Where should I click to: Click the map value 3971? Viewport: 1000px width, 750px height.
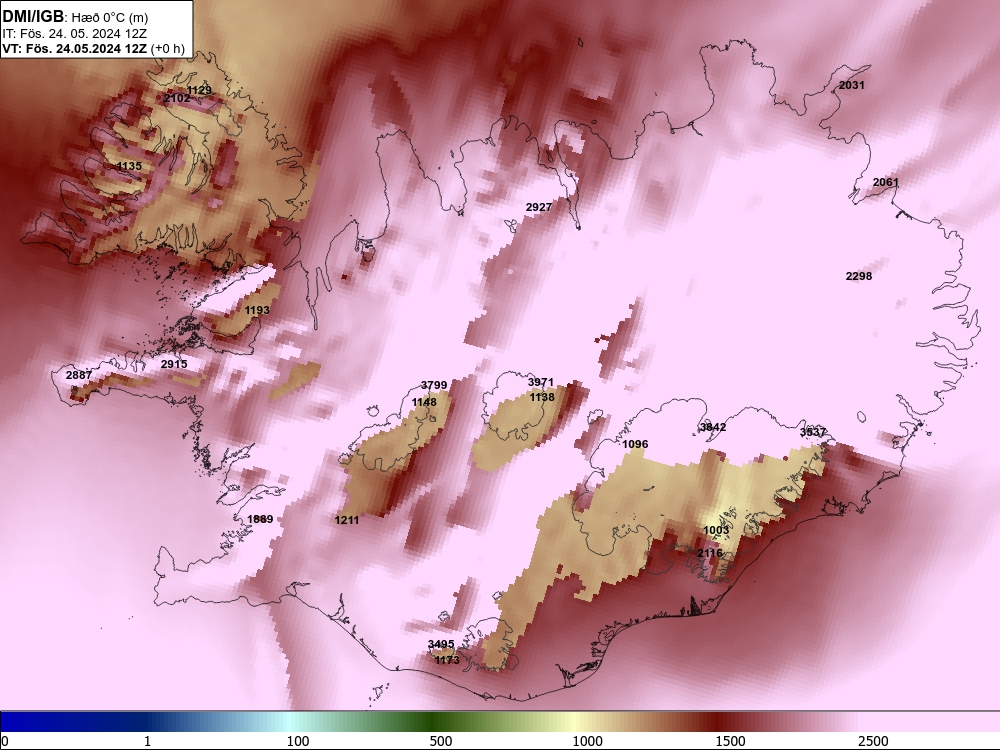[x=541, y=382]
